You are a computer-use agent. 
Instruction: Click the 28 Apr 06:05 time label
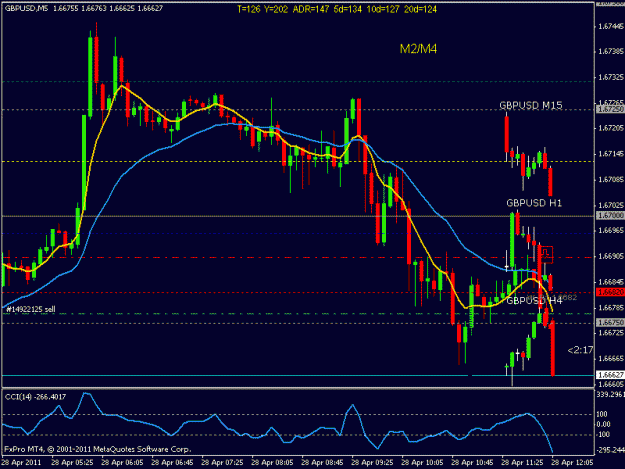tap(122, 462)
